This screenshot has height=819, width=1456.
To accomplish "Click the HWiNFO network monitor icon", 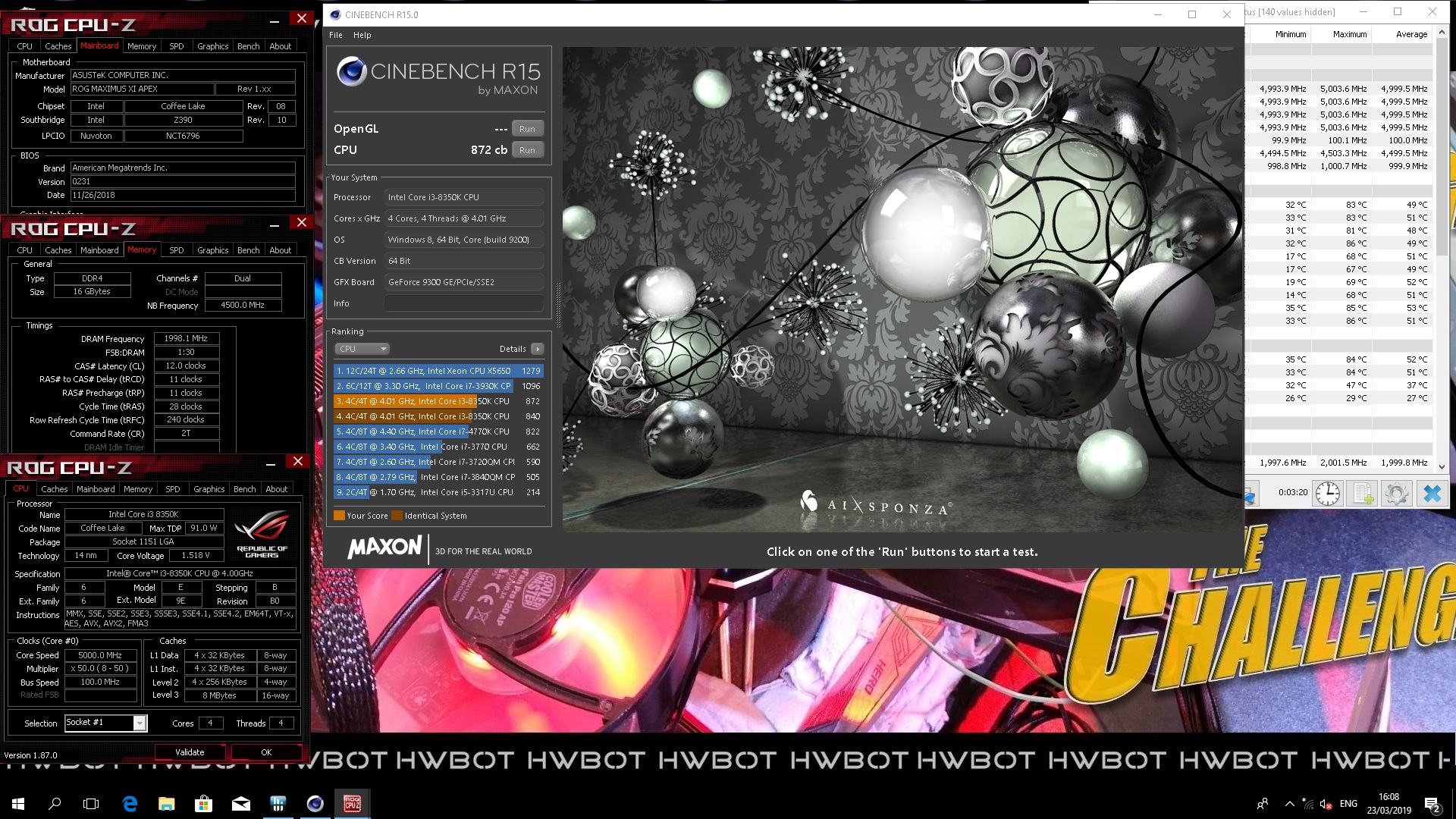I will pyautogui.click(x=1250, y=494).
